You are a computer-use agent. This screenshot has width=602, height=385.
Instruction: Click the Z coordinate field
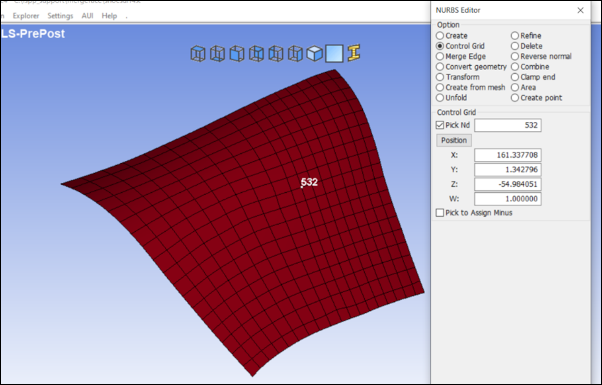[x=508, y=184]
